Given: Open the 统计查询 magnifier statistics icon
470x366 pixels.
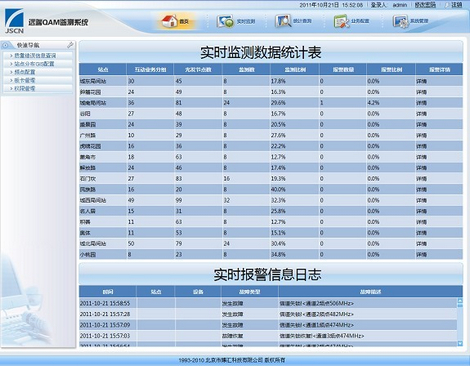Looking at the screenshot, I should [x=283, y=21].
